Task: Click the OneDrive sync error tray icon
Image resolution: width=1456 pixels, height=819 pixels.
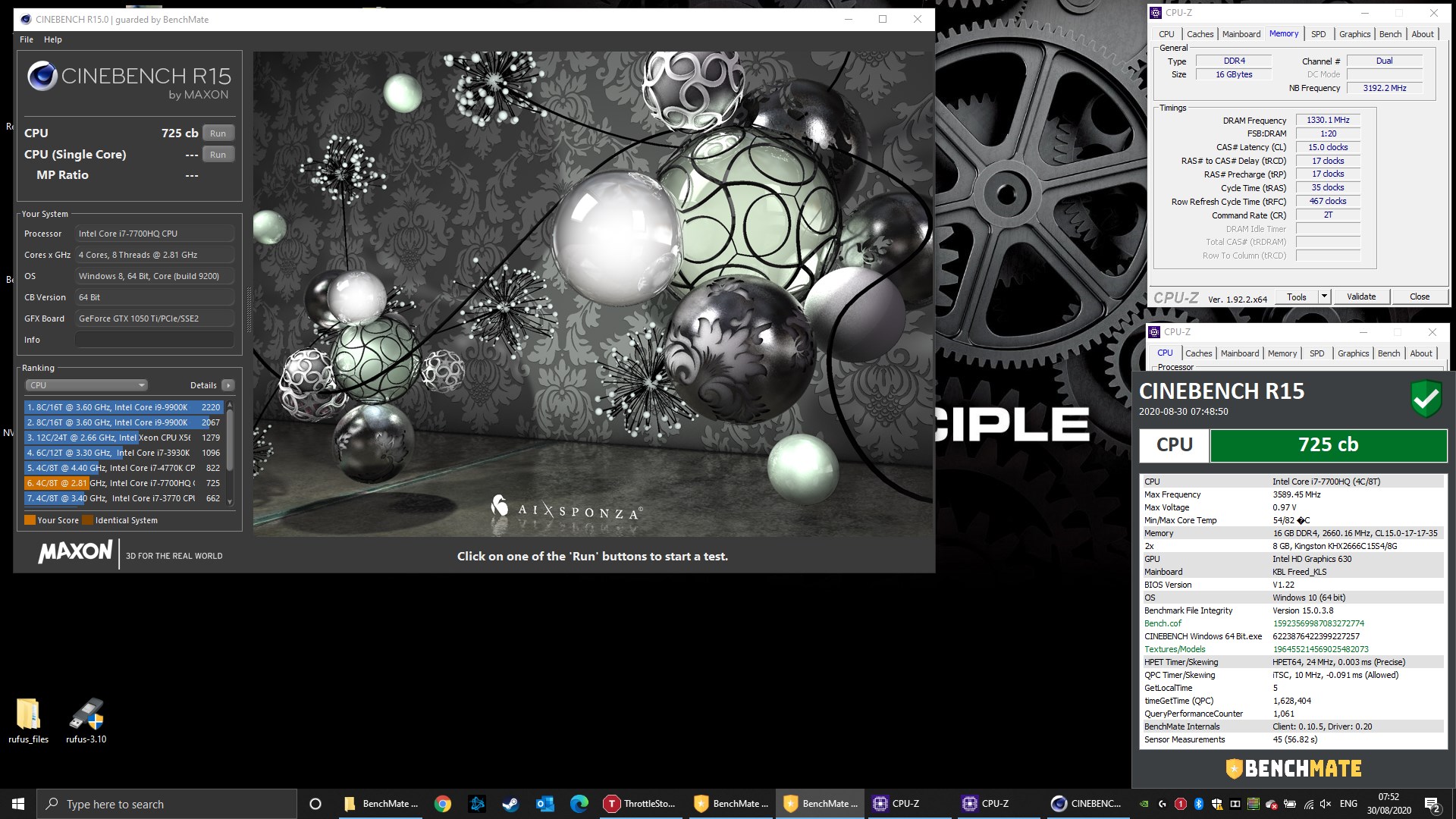Action: 1272,804
